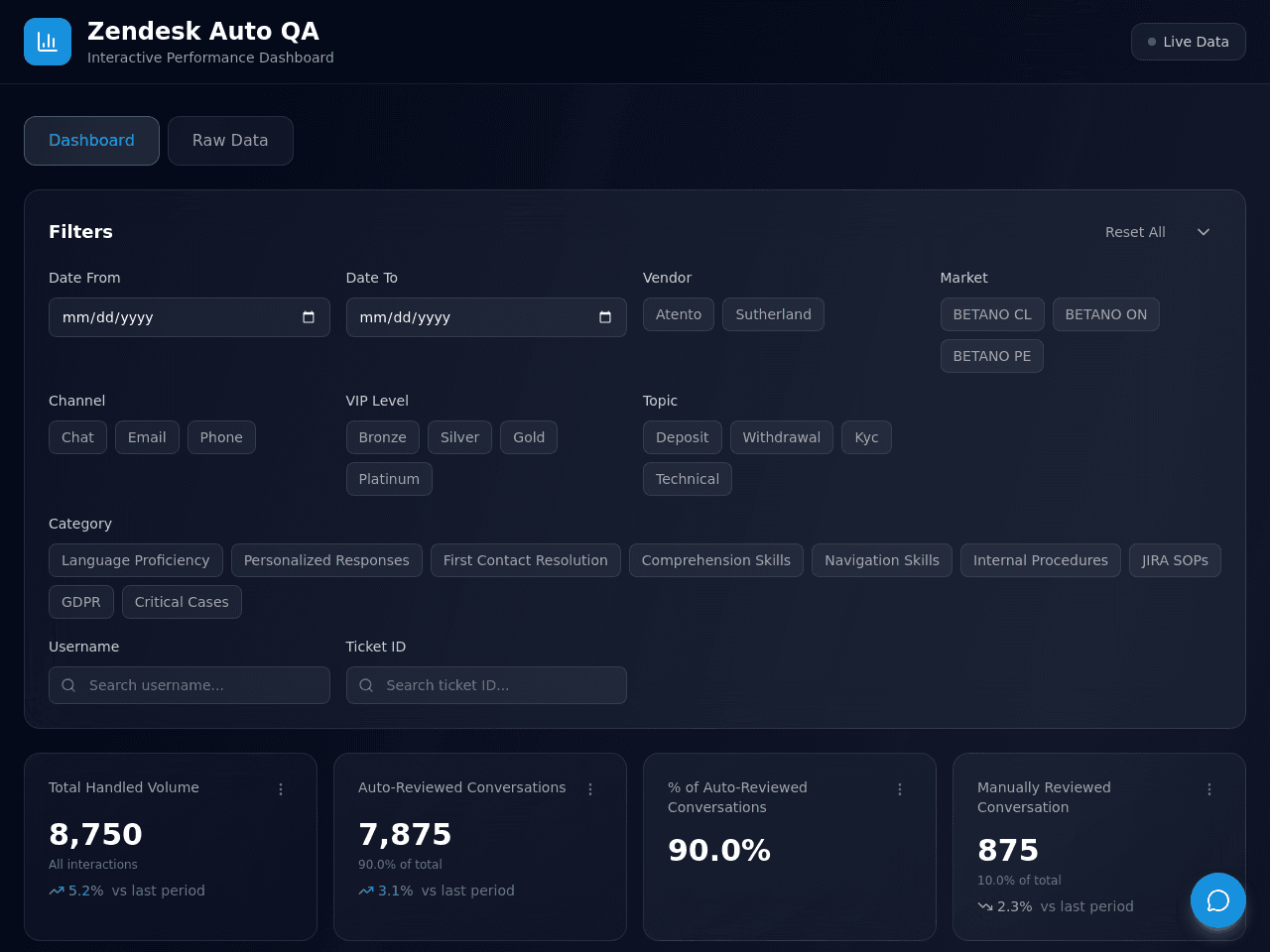The height and width of the screenshot is (952, 1270).
Task: Click the ticket ID search magnifier icon
Action: click(366, 685)
